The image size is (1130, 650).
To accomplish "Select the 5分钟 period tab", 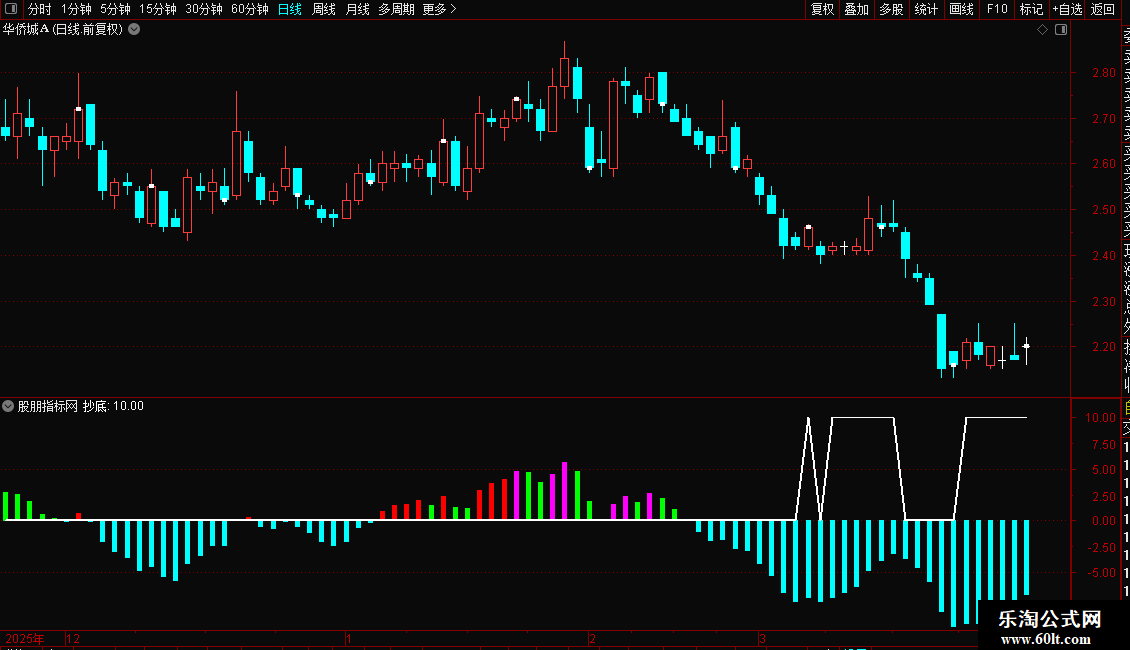I will click(115, 9).
